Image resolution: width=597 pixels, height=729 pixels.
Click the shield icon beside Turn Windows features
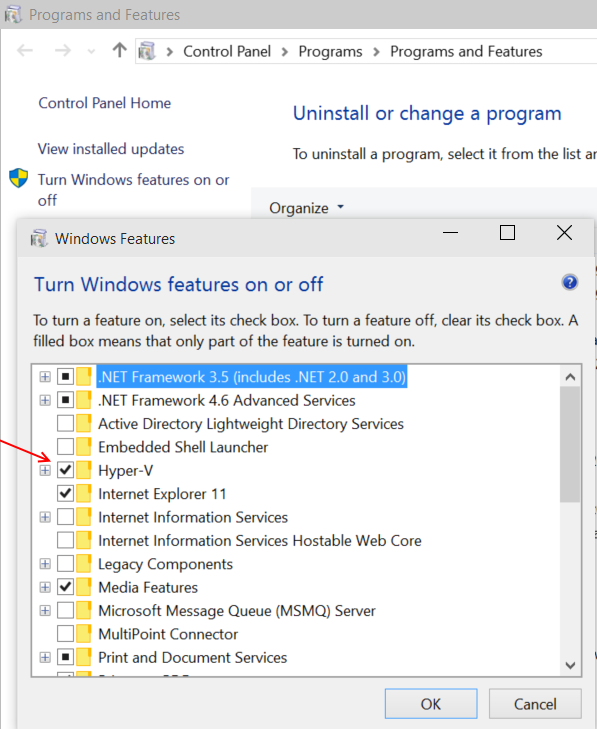[x=19, y=178]
